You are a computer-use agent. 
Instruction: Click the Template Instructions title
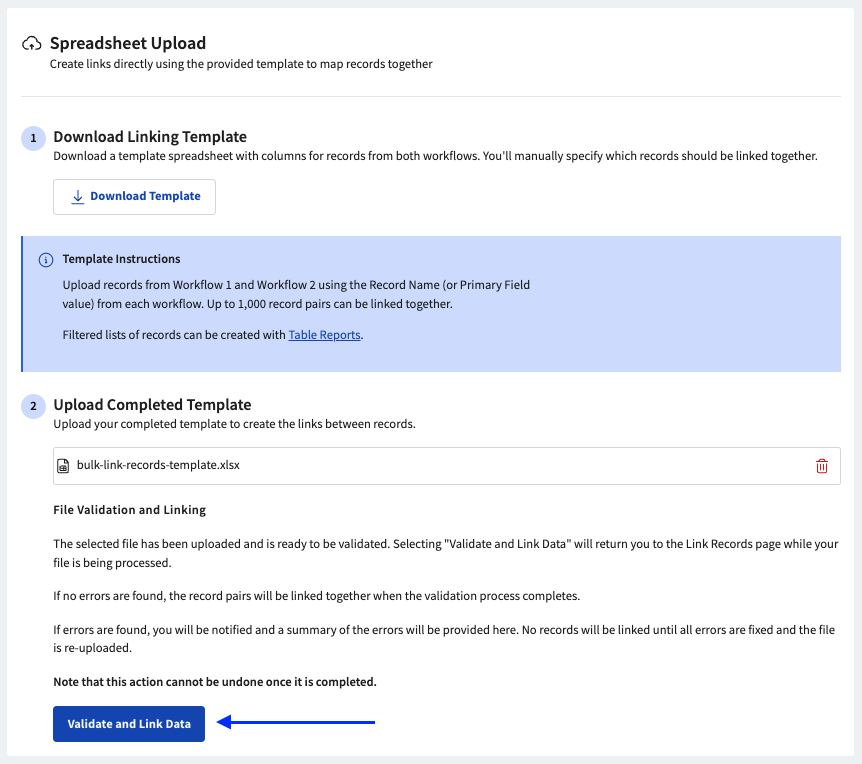tap(121, 259)
